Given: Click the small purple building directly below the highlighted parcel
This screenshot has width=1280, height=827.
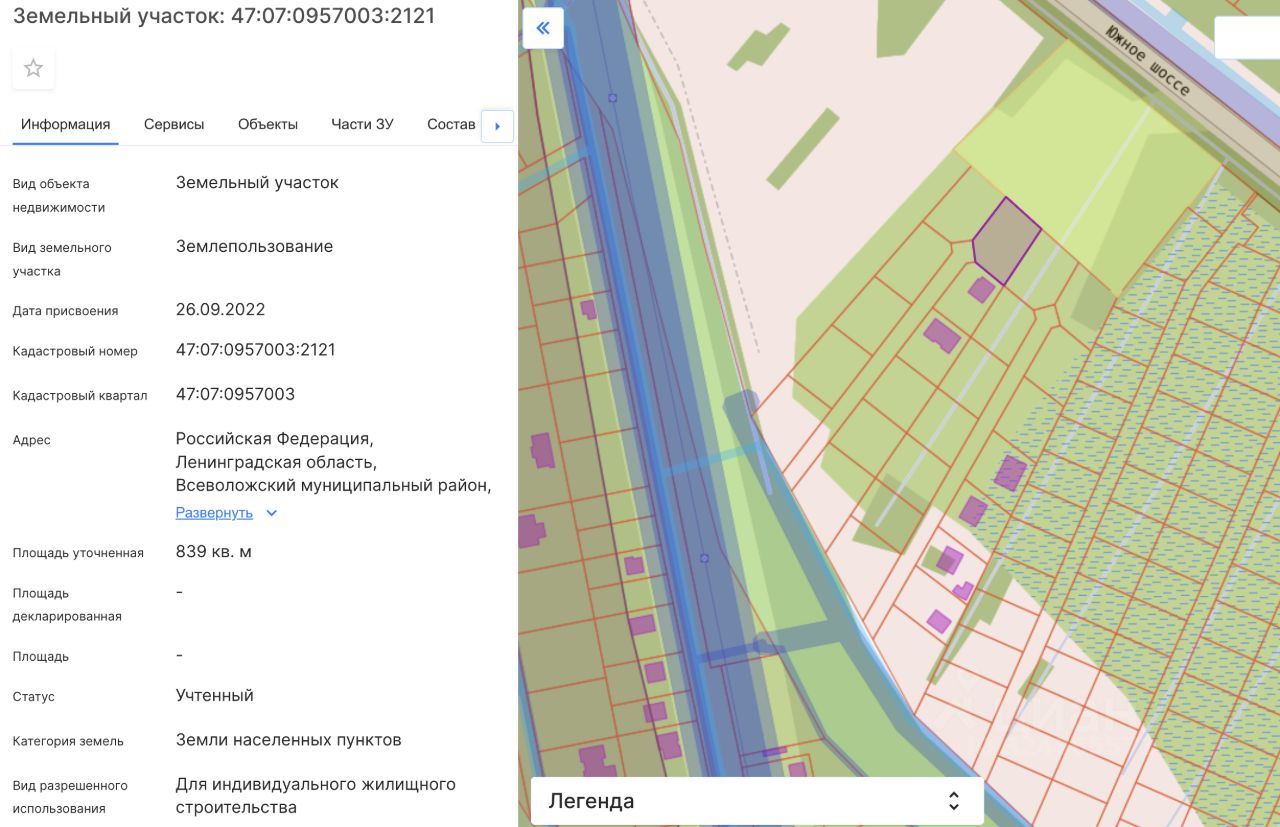Looking at the screenshot, I should click(x=981, y=290).
